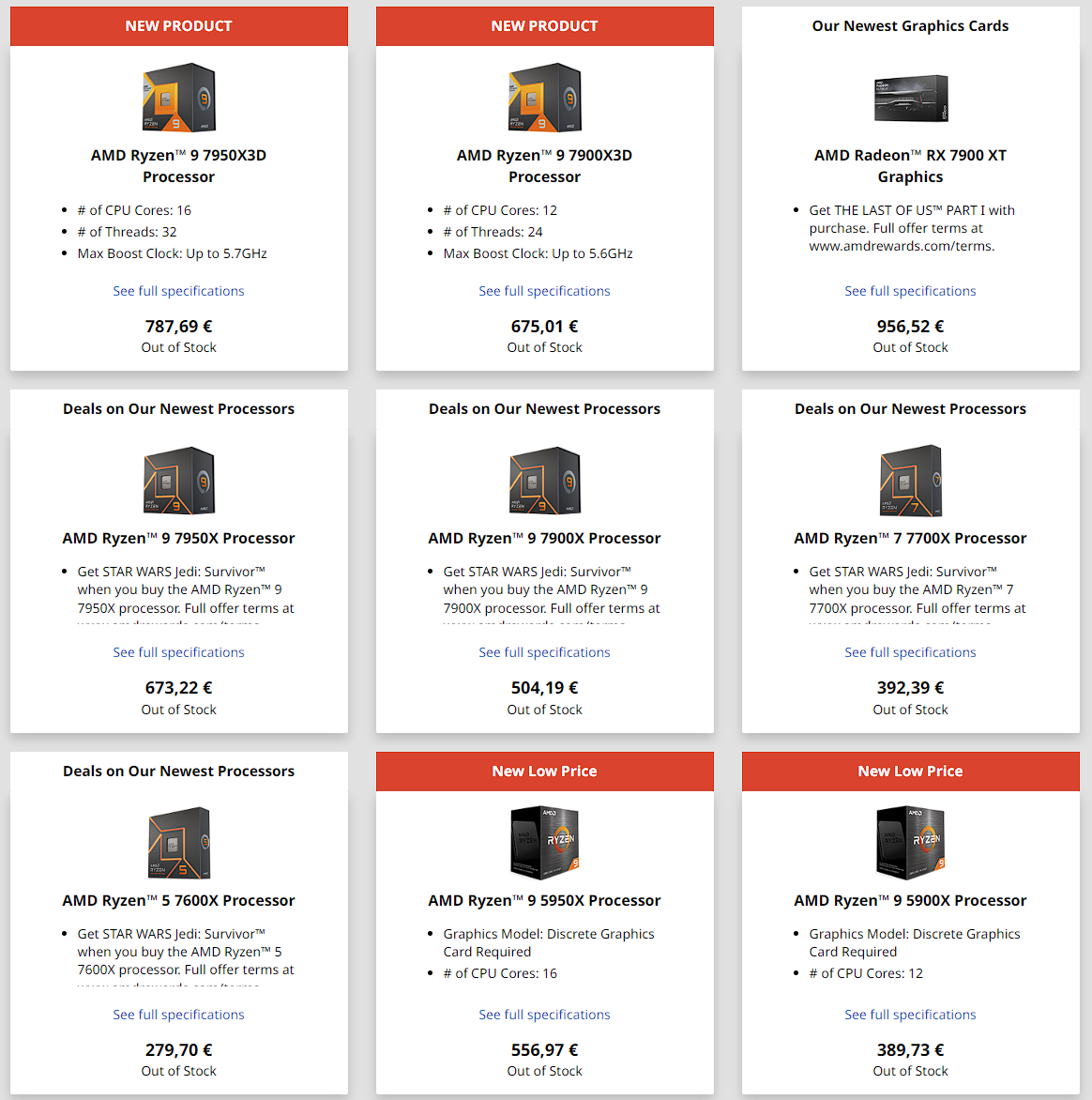Screen dimensions: 1092x1100
Task: Click the New Low Price banner above Ryzen 9 5900X
Action: (x=910, y=771)
